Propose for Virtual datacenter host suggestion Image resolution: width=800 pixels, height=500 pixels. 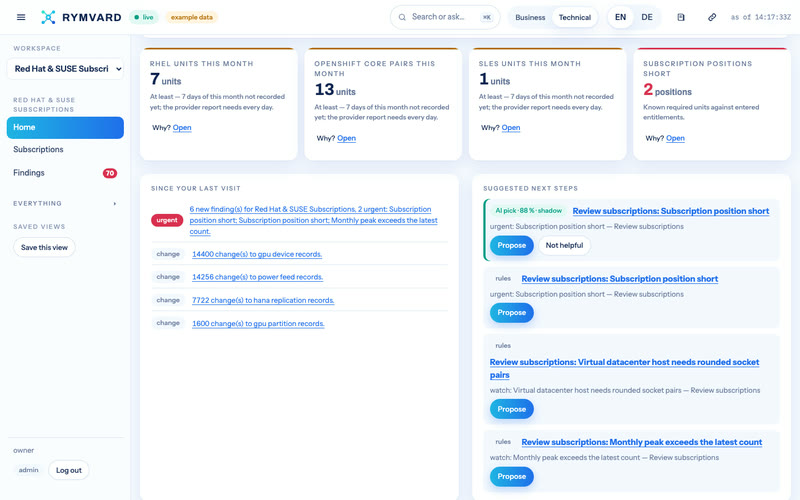click(512, 409)
